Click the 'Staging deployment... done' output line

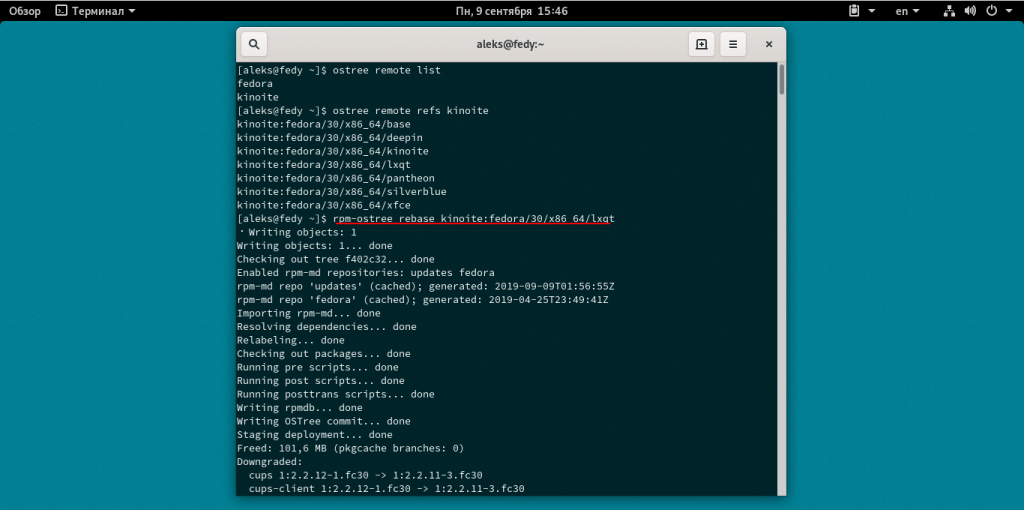coord(314,435)
